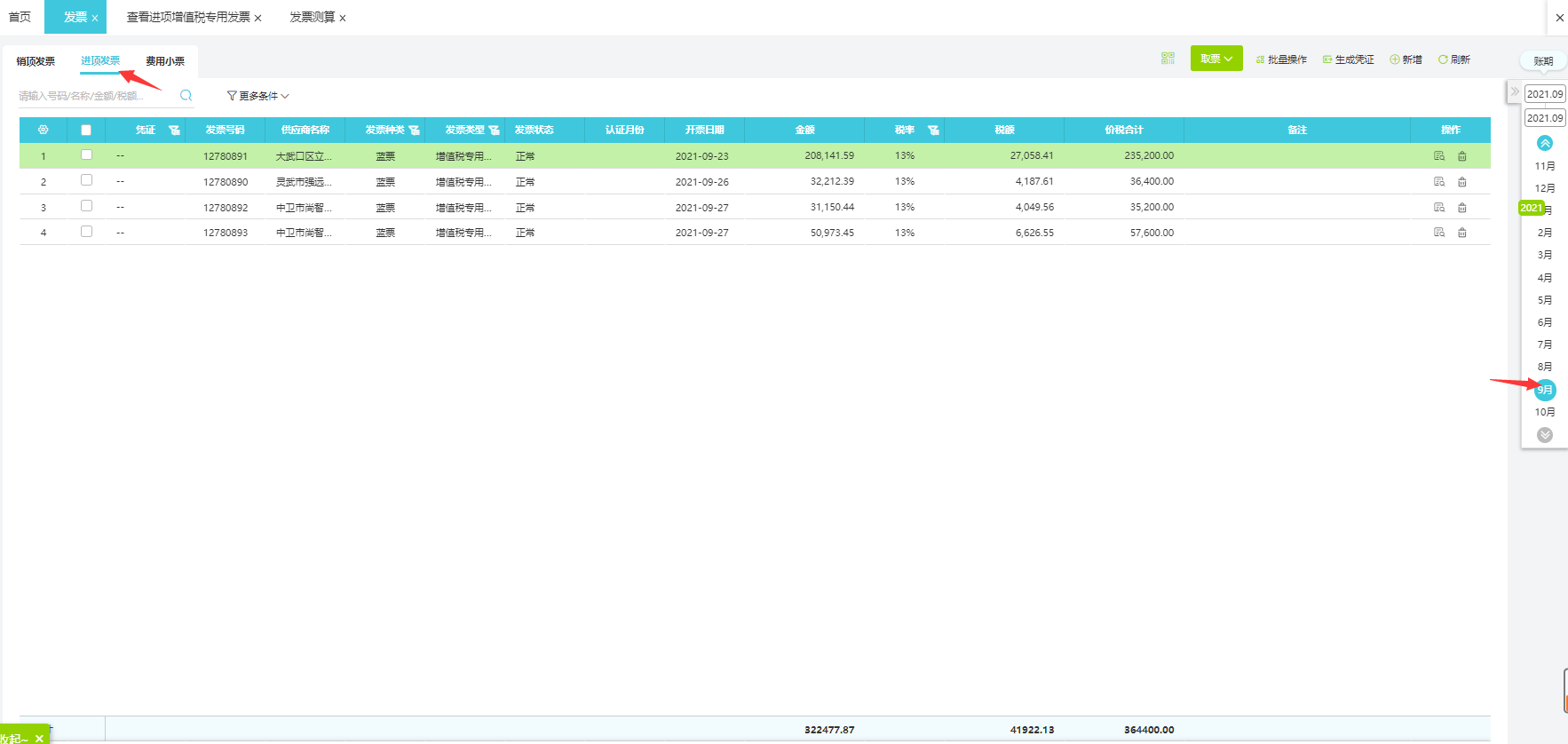Filter by 发票类型 column icon
This screenshot has width=1568, height=744.
pyautogui.click(x=495, y=131)
